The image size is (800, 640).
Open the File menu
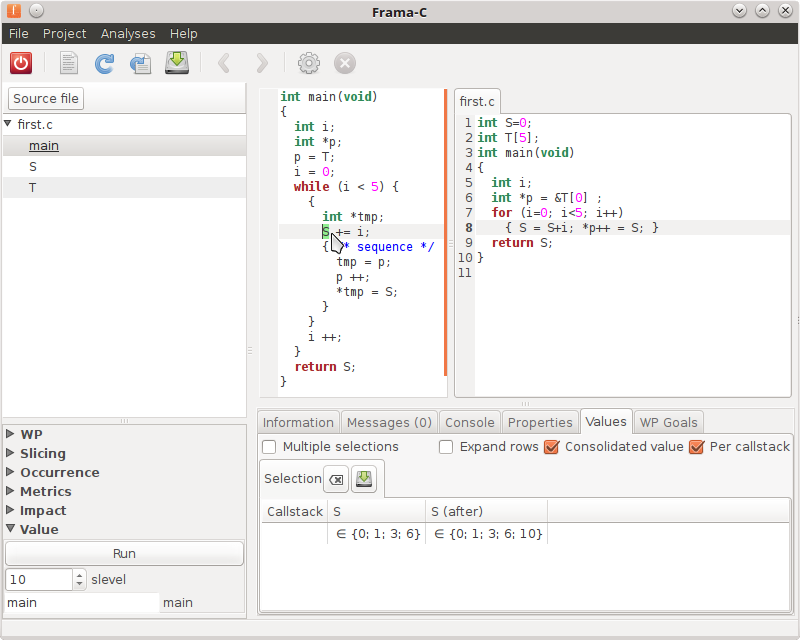point(19,34)
